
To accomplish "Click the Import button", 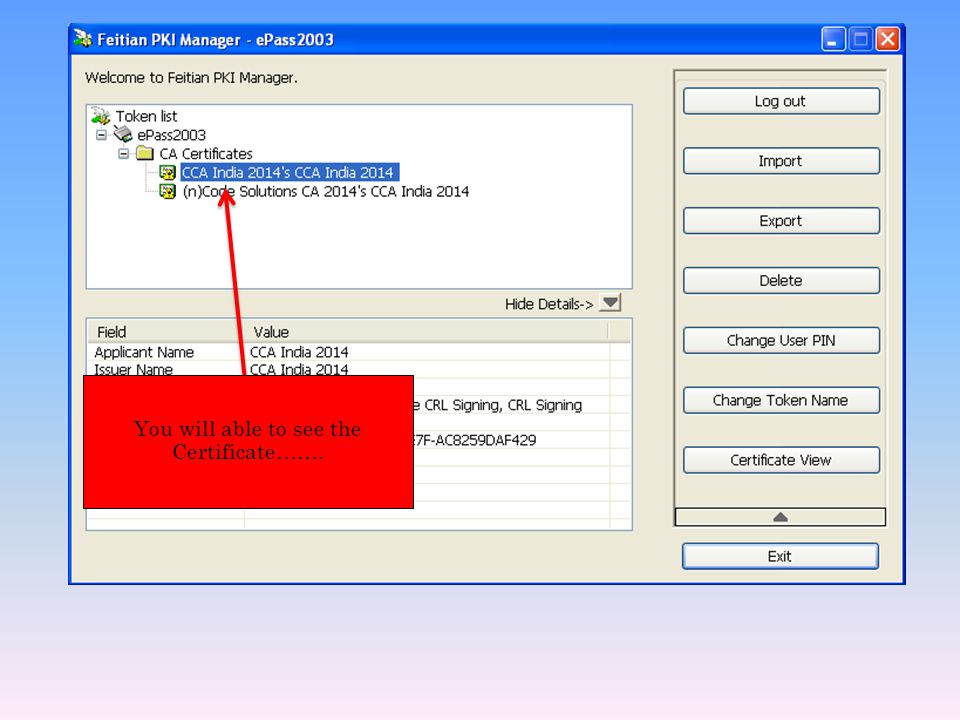I will (781, 161).
